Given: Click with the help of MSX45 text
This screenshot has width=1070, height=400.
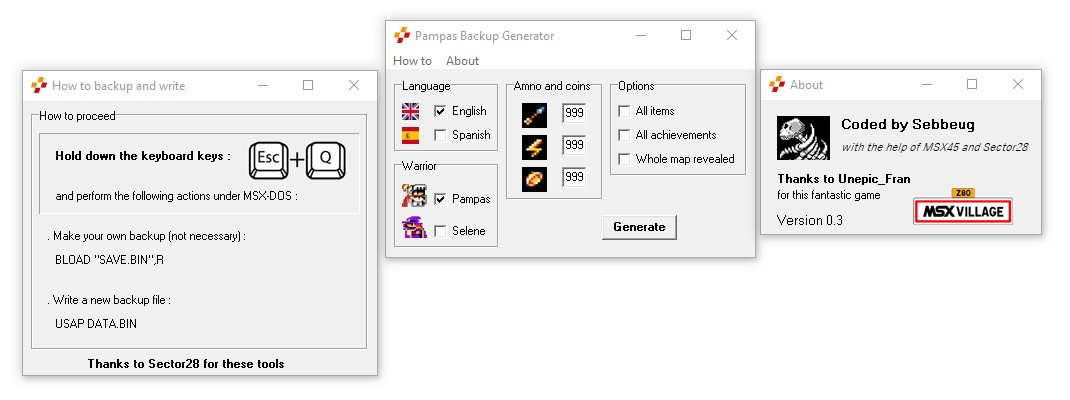Looking at the screenshot, I should [935, 147].
